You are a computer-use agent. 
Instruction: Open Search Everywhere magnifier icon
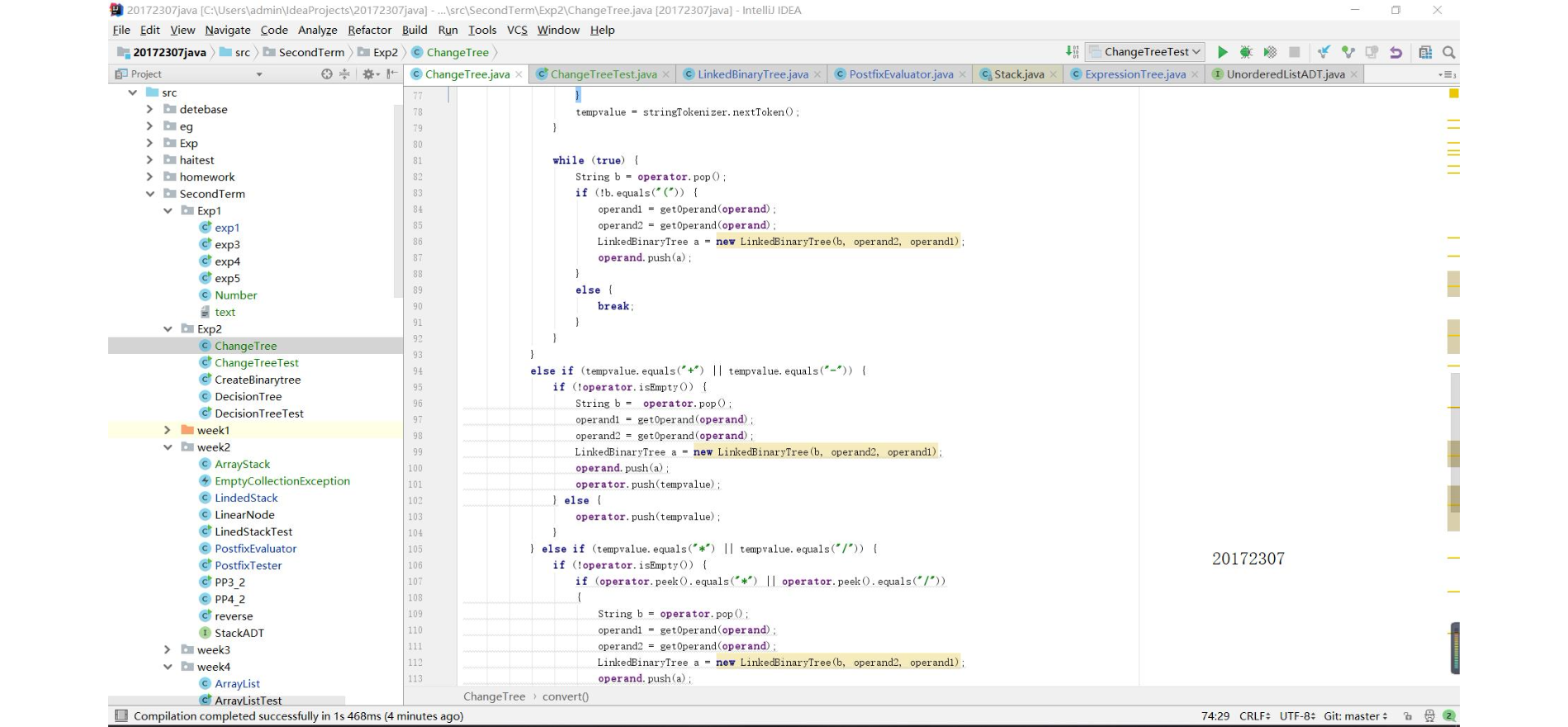pos(1449,52)
